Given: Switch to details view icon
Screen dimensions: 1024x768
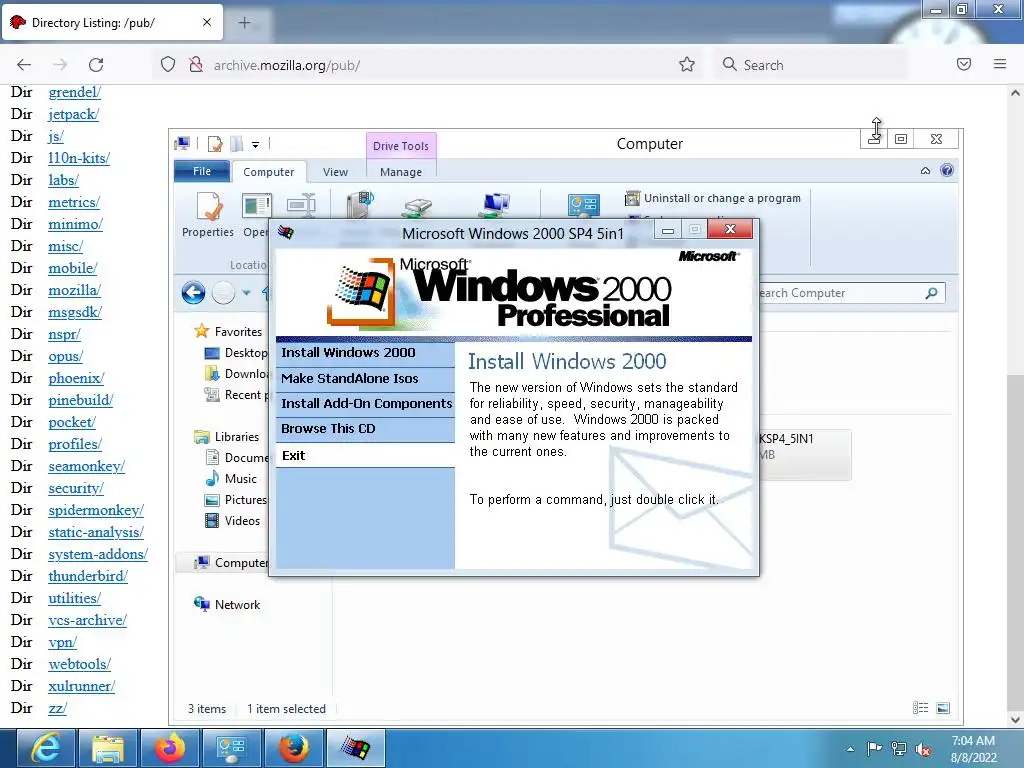Looking at the screenshot, I should pyautogui.click(x=920, y=708).
